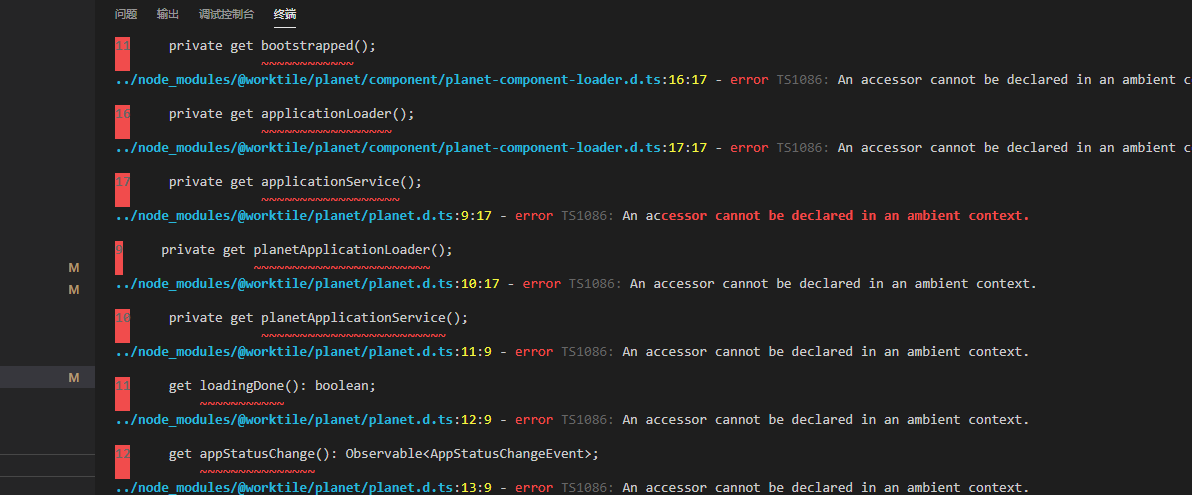Click red line marker before applicationService line
Screen dimensions: 1192x495
pyautogui.click(x=122, y=190)
